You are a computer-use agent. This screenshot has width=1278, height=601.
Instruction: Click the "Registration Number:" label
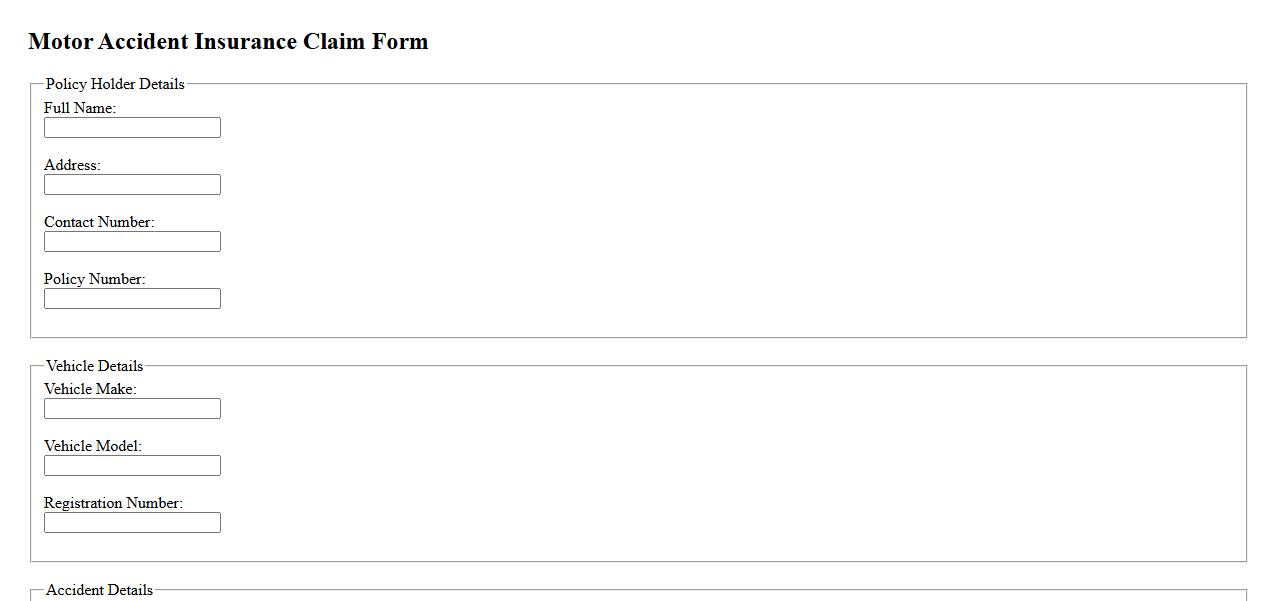point(113,503)
